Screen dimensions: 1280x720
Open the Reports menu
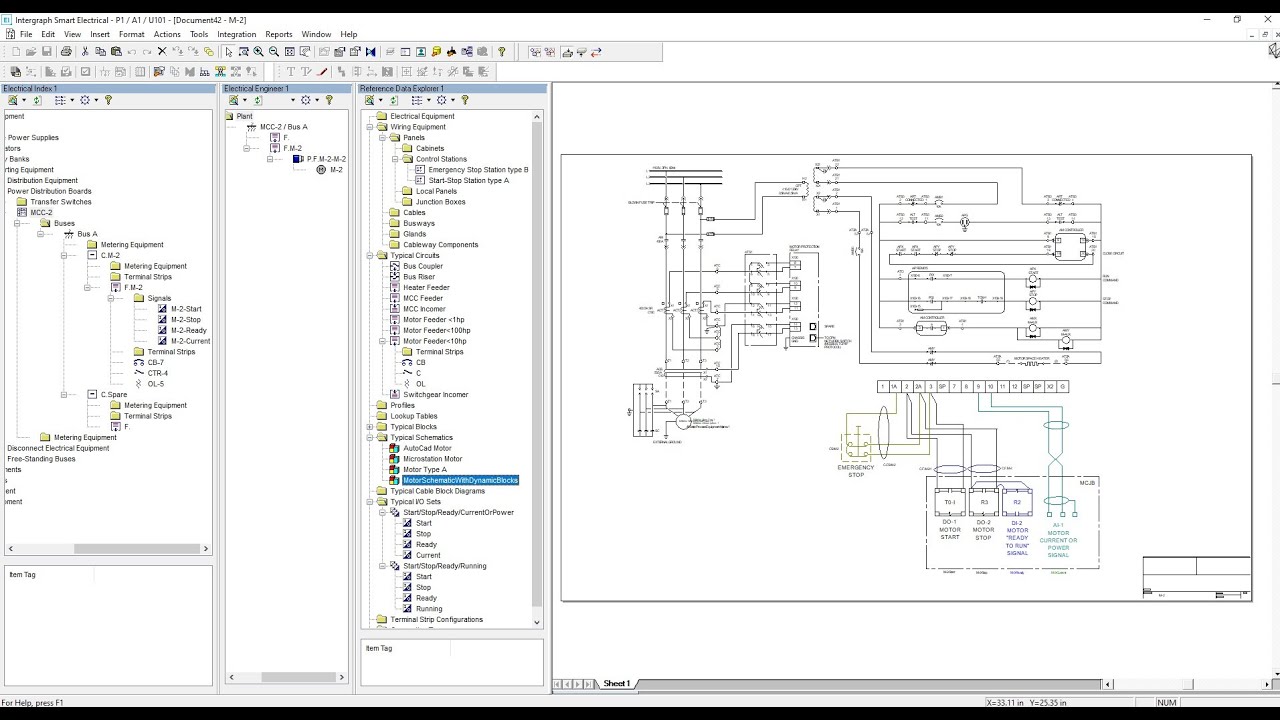tap(279, 34)
